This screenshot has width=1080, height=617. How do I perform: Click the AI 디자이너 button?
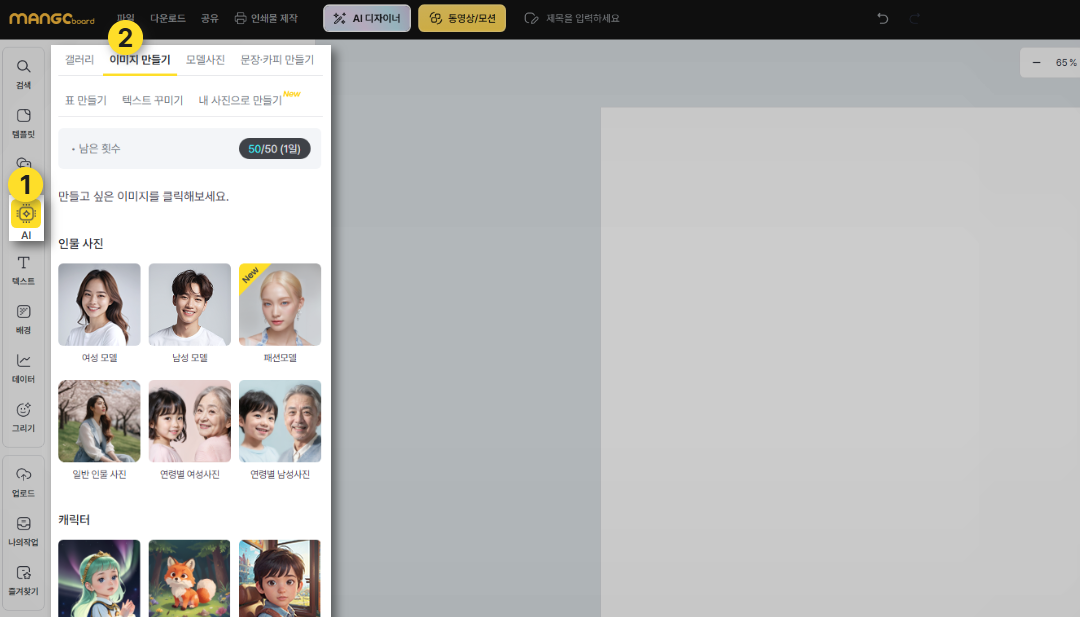pos(367,18)
